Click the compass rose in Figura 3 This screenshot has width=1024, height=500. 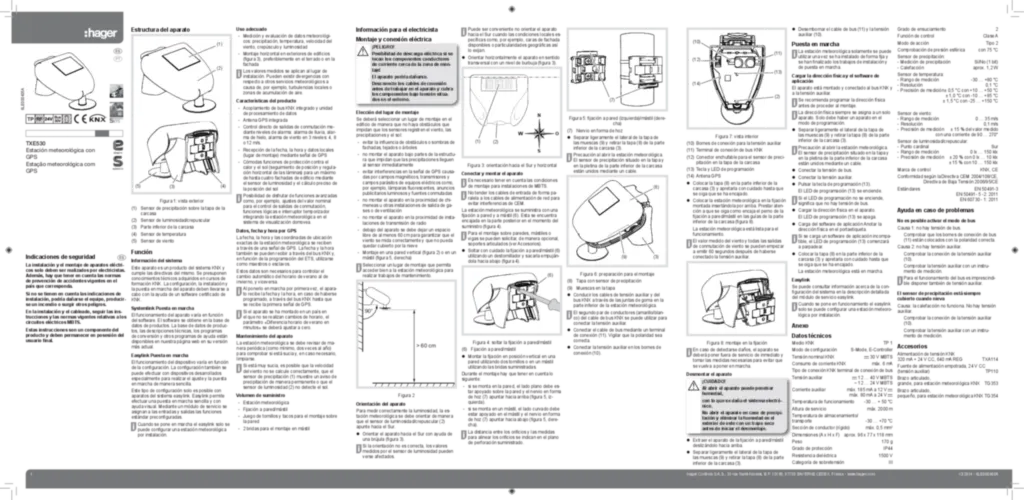(x=539, y=132)
